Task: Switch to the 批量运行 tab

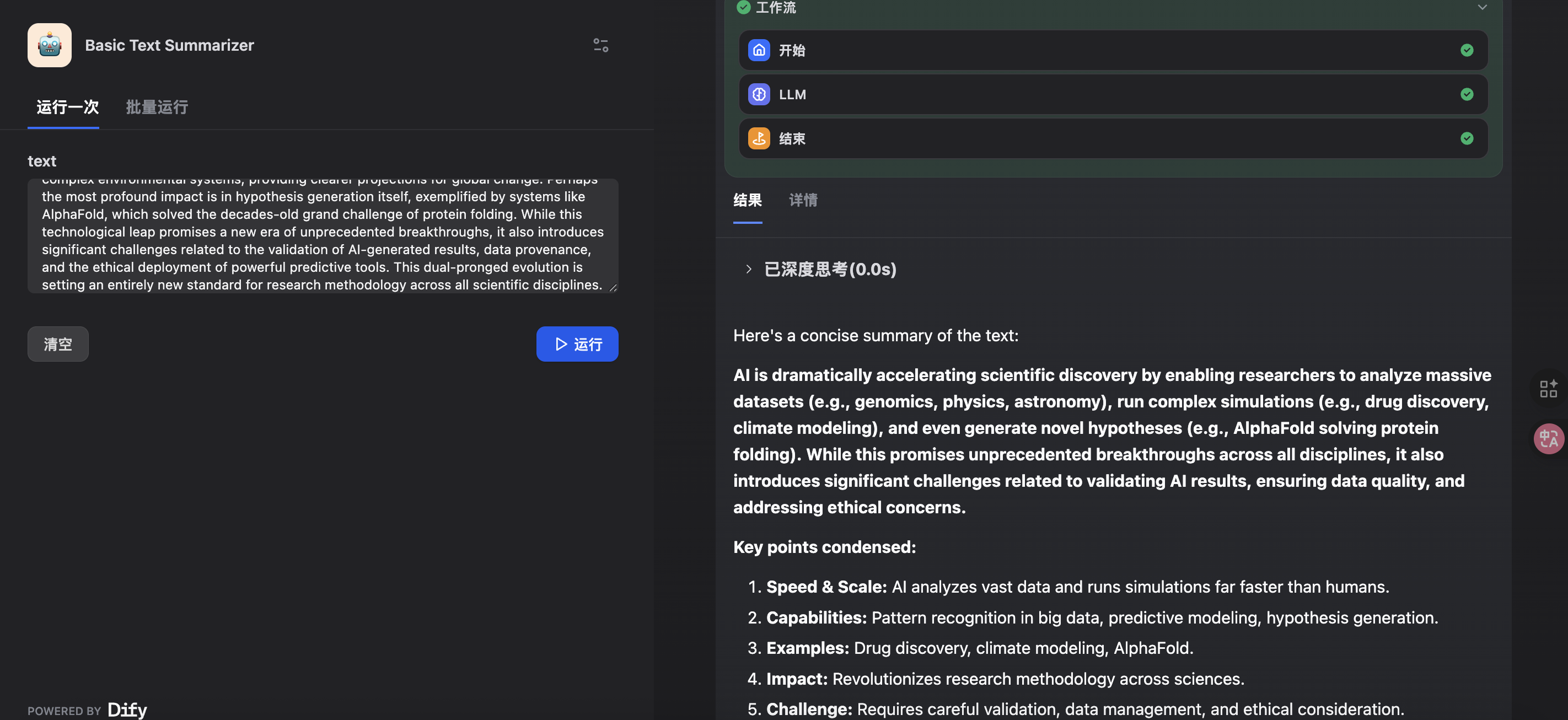Action: coord(157,107)
